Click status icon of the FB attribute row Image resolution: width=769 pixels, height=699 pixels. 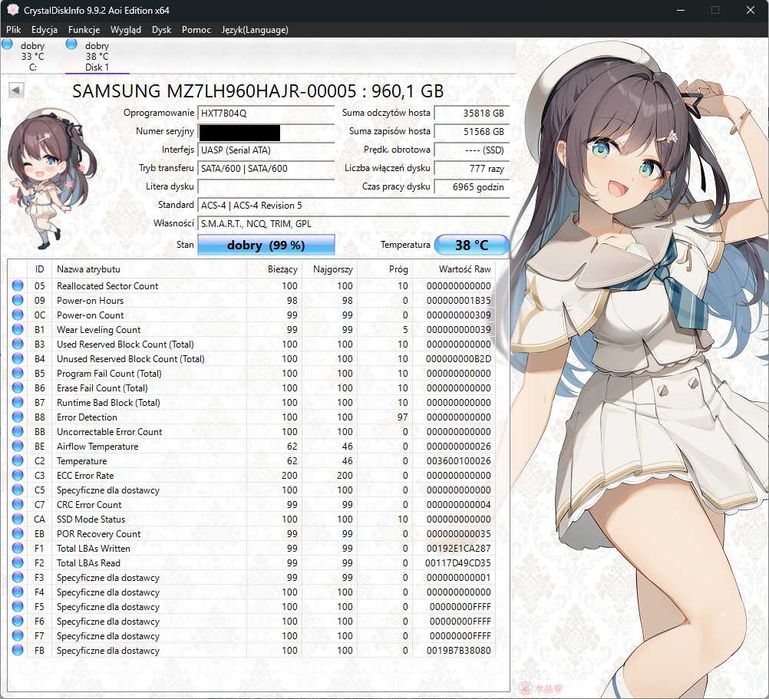point(18,650)
